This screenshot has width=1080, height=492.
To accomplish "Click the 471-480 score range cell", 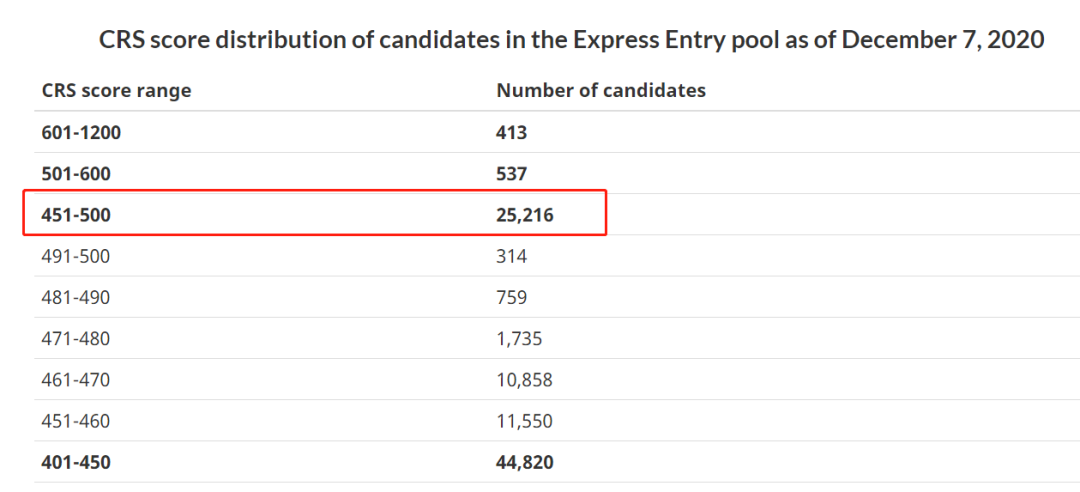I will [76, 339].
